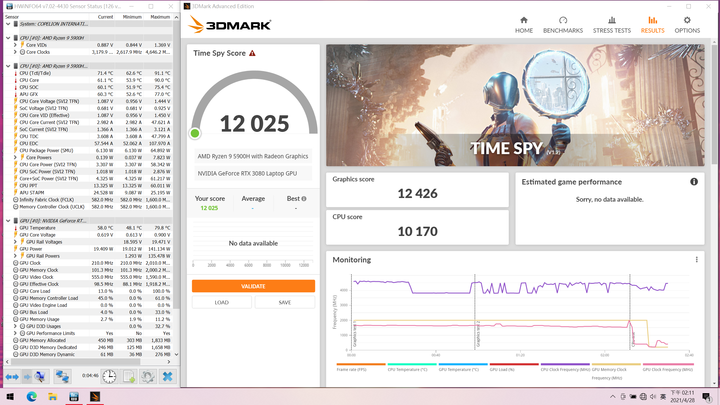Click the Graphics score value 12 426
The height and width of the screenshot is (405, 720).
417,194
